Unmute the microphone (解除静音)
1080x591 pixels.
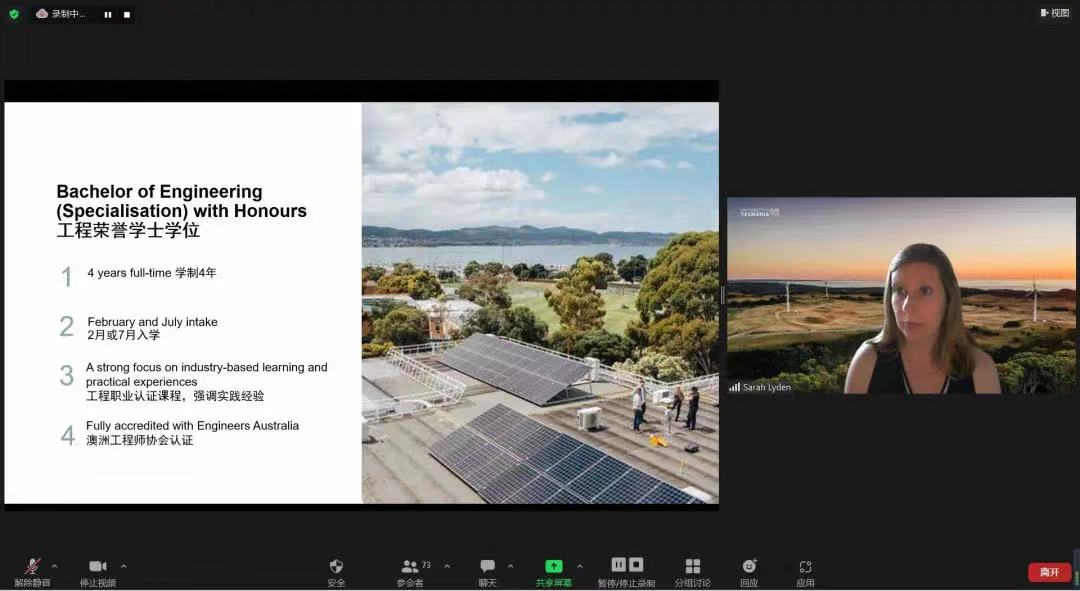coord(32,567)
